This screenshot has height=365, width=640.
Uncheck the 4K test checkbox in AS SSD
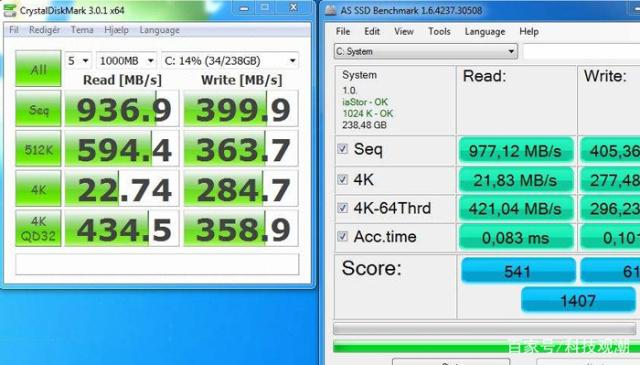(342, 179)
